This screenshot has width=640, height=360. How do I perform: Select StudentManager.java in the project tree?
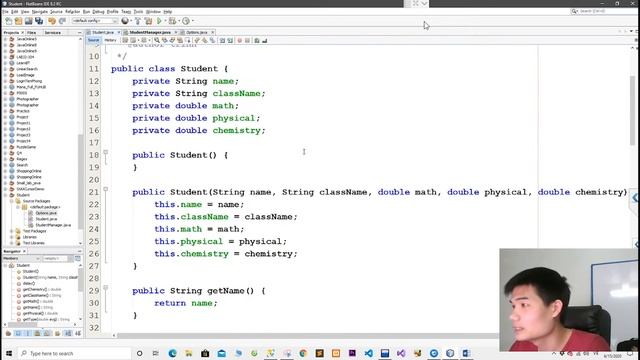point(53,225)
